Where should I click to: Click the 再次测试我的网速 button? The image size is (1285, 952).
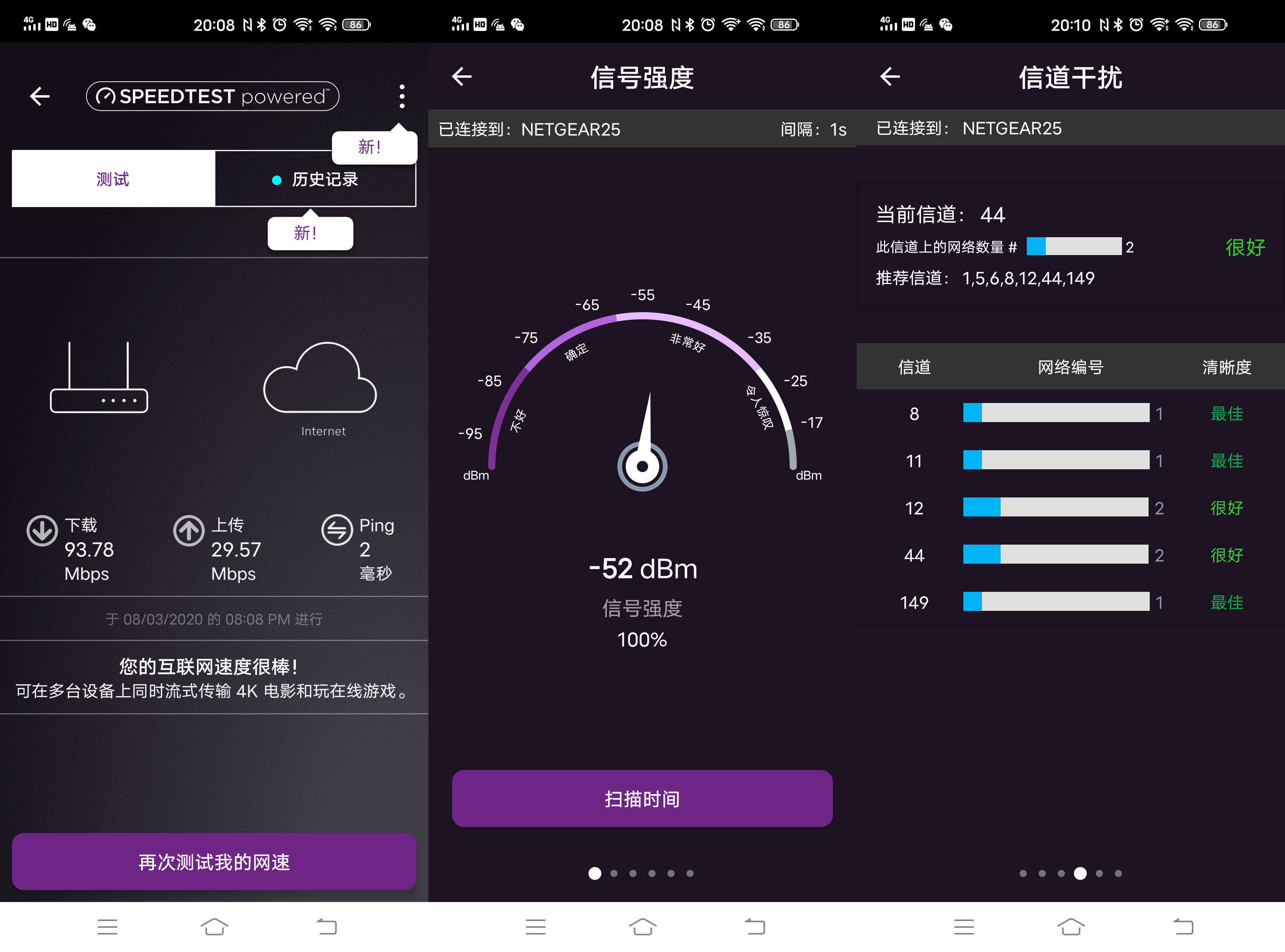(x=214, y=862)
